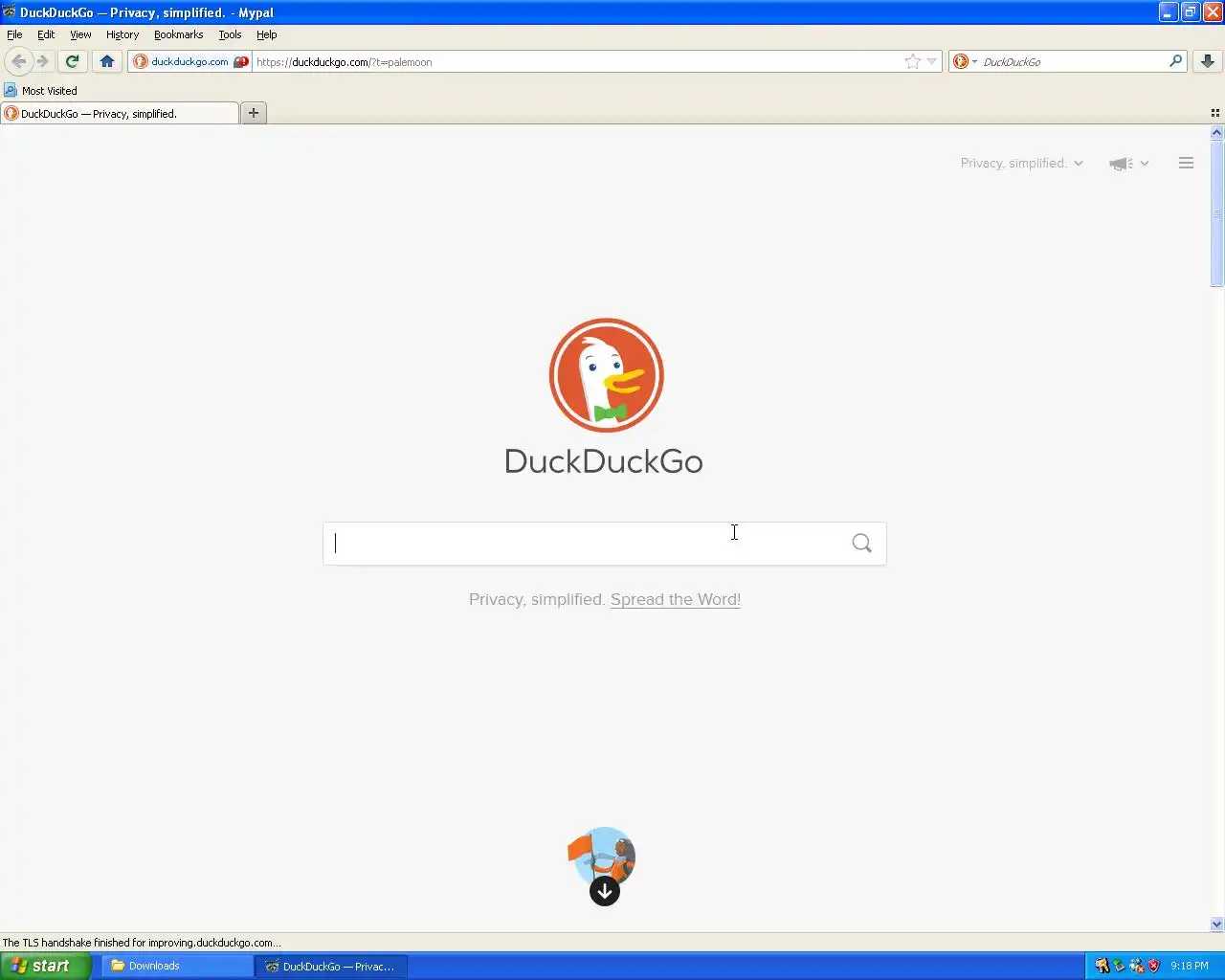This screenshot has height=980, width=1225.
Task: Open the DuckDuckGo hamburger side menu
Action: [1186, 164]
